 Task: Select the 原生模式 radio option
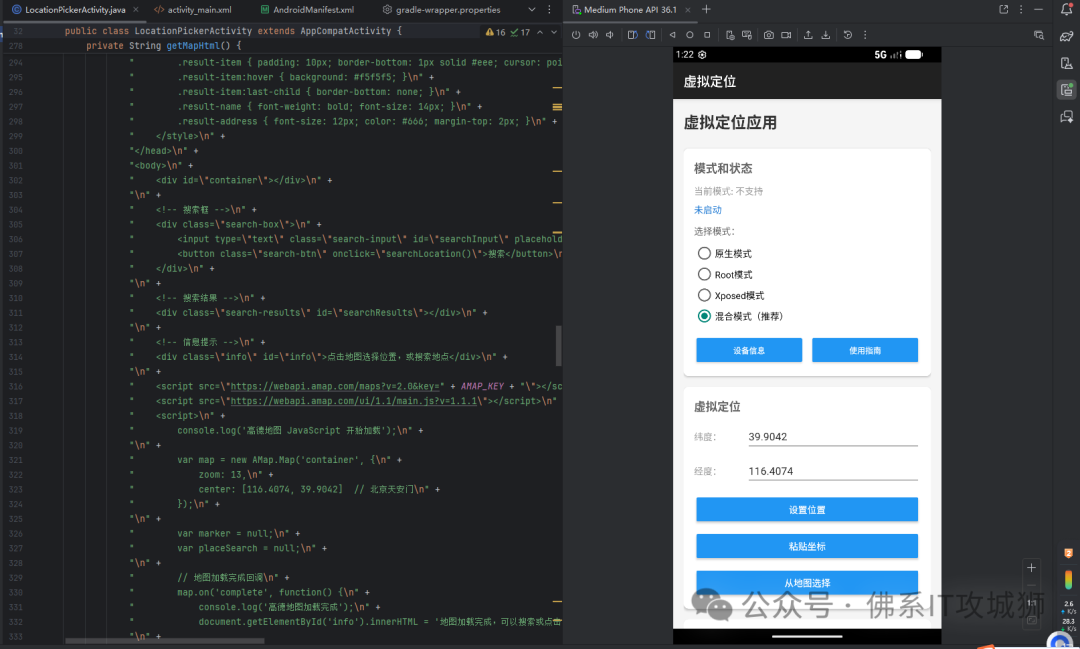click(x=704, y=253)
